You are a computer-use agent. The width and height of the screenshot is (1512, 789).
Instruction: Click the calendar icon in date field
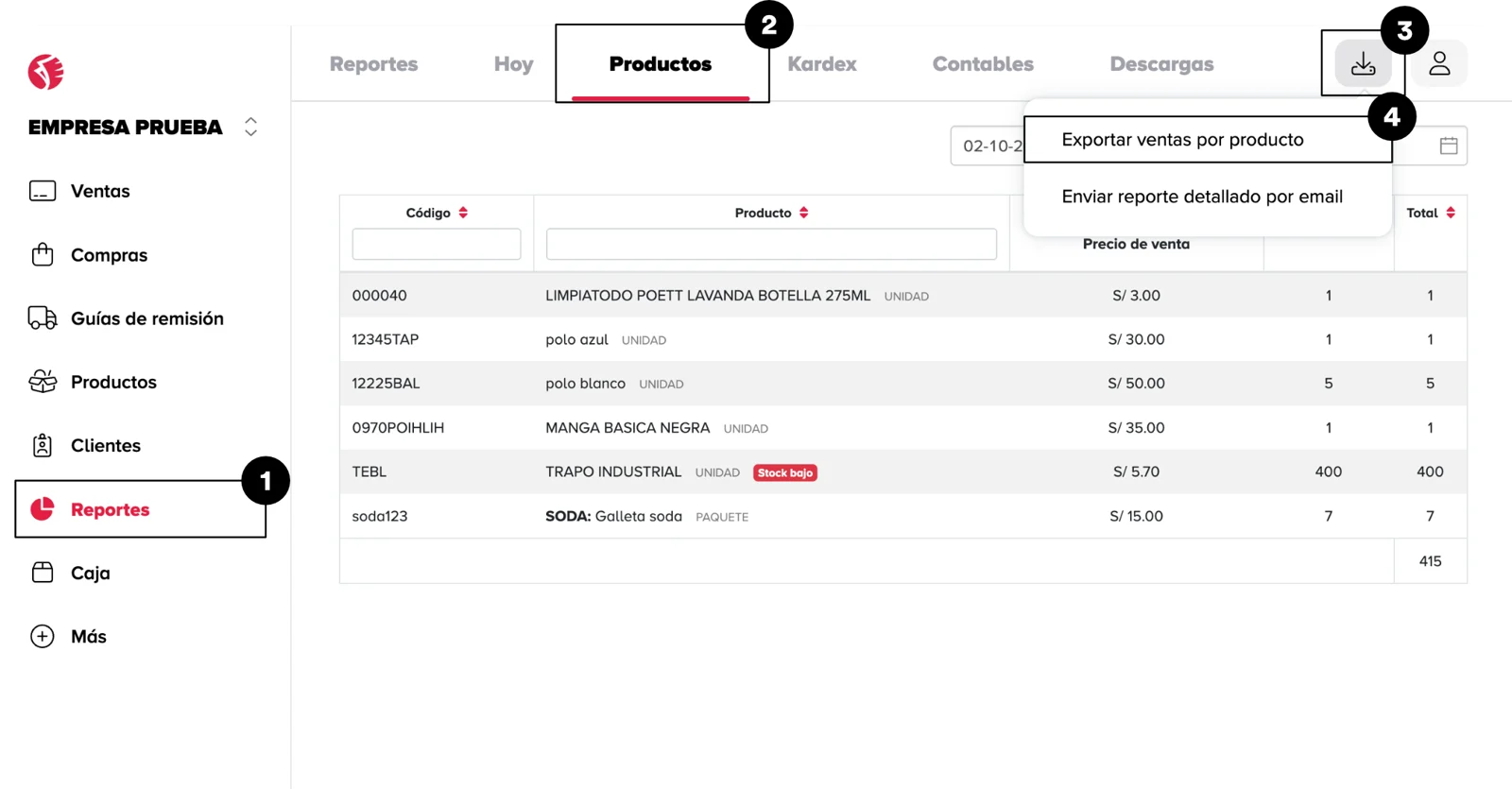(1448, 146)
